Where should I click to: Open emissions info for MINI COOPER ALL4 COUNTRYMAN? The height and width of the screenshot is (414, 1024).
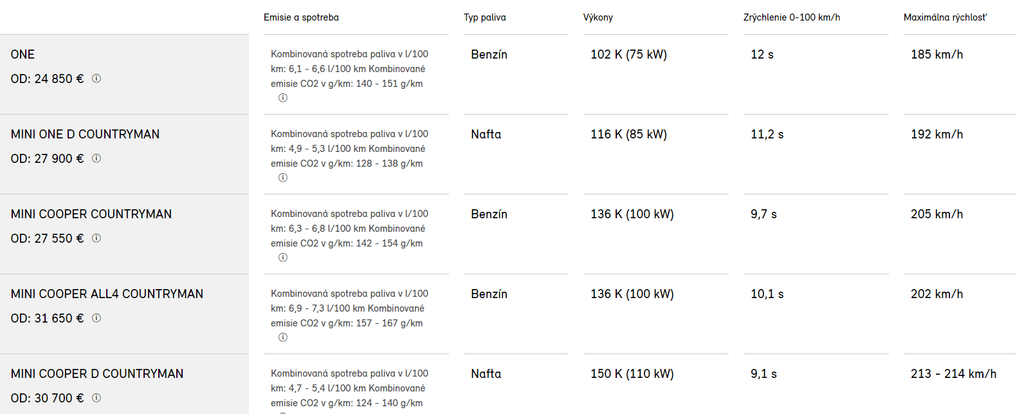coord(283,338)
